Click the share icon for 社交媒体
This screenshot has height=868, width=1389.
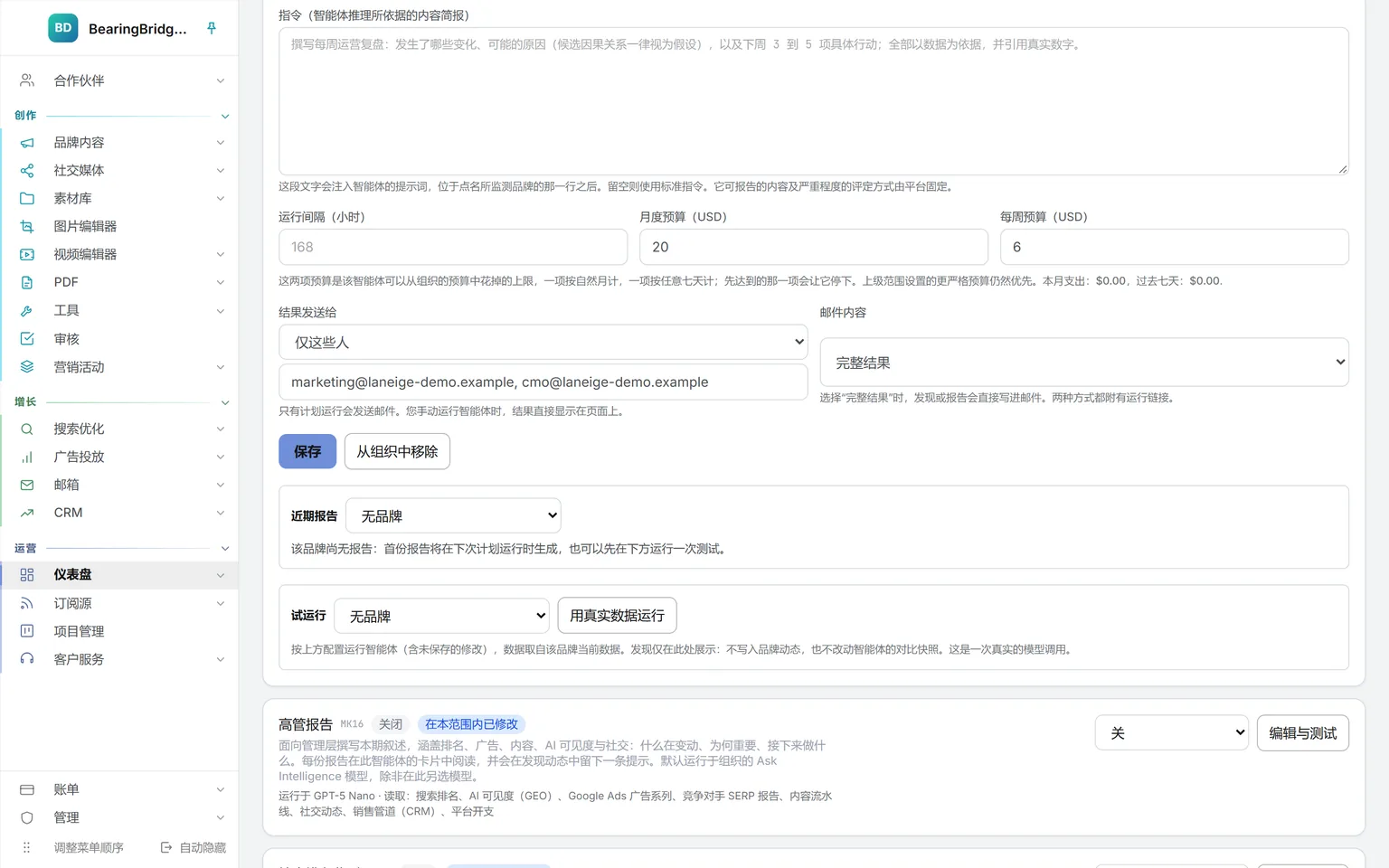coord(27,171)
